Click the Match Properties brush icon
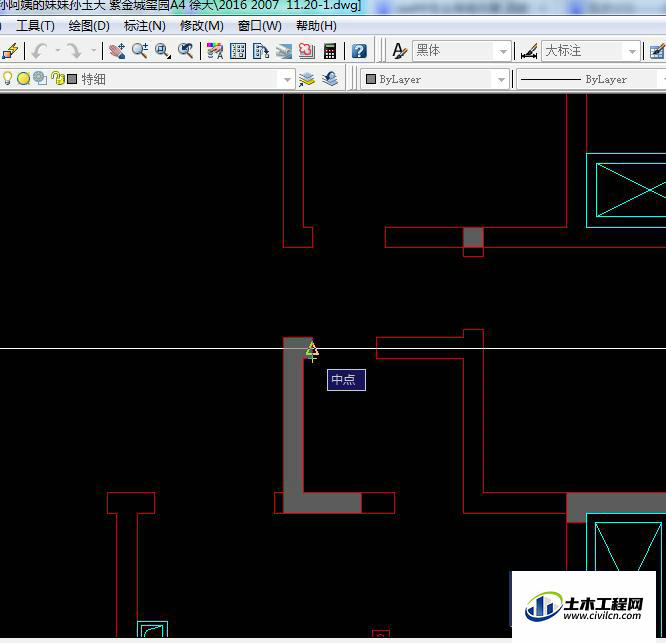The width and height of the screenshot is (666, 643). click(9, 51)
